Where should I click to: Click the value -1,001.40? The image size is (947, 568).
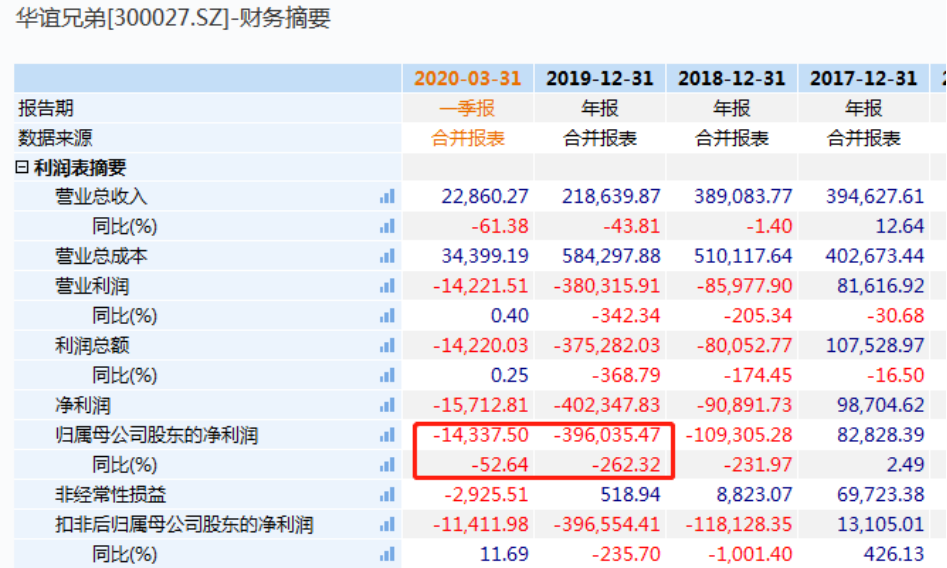coord(750,553)
